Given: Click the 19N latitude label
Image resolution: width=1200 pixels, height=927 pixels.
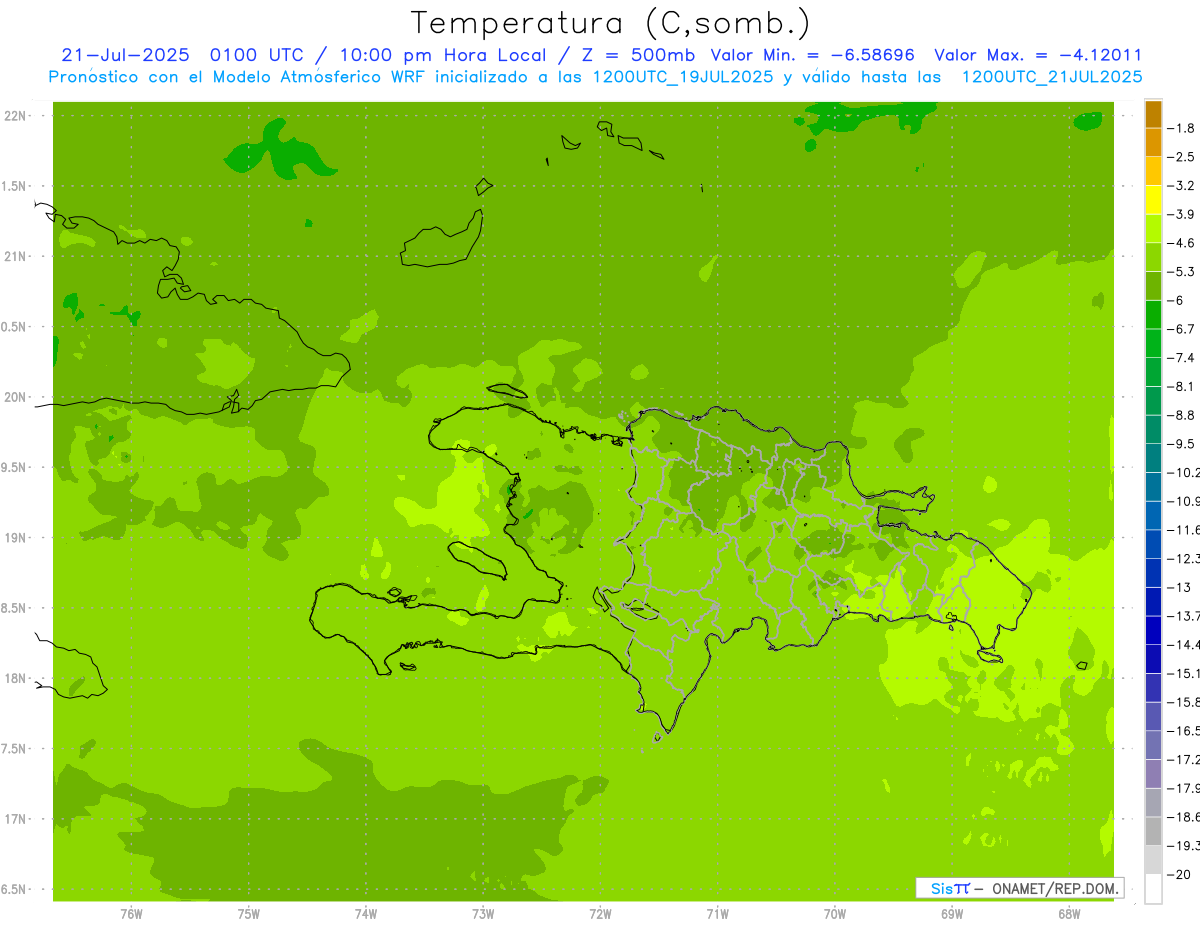Looking at the screenshot, I should pyautogui.click(x=17, y=538).
